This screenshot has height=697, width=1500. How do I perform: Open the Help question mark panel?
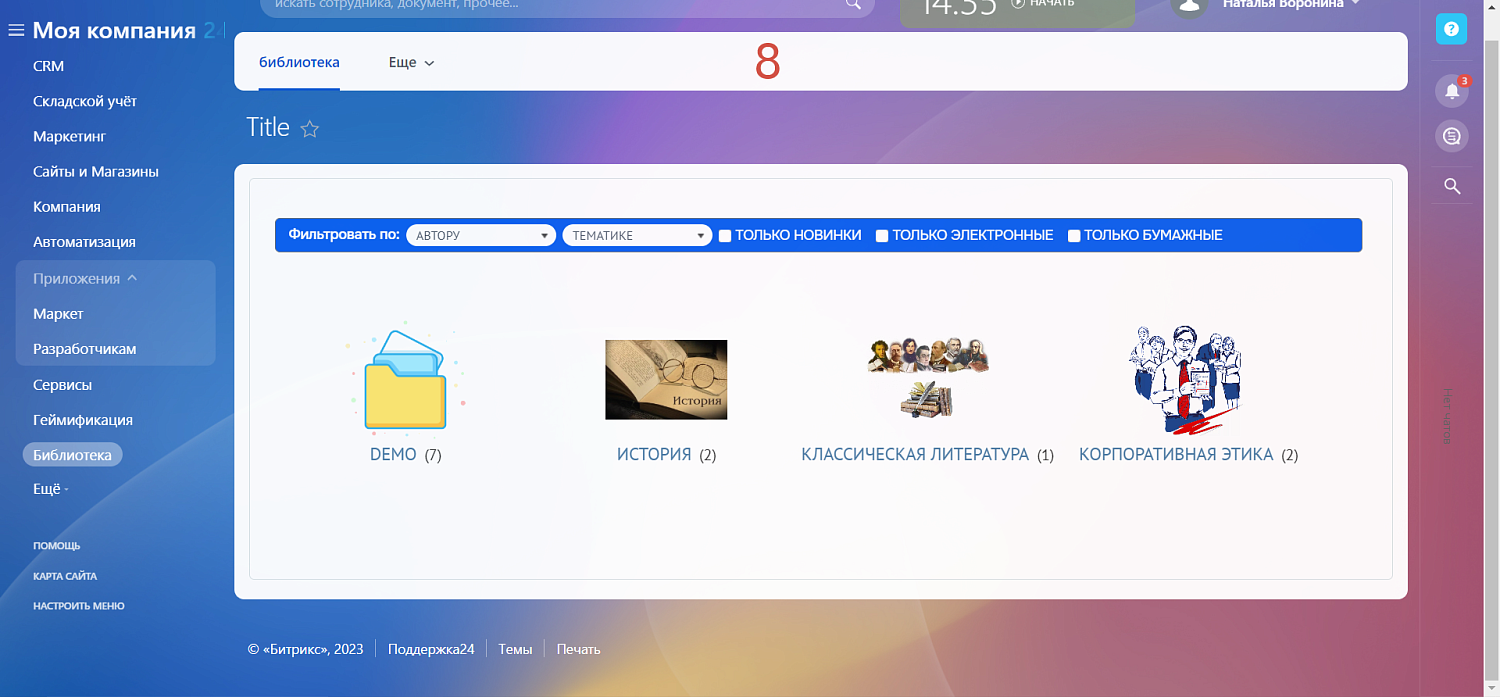point(1451,29)
